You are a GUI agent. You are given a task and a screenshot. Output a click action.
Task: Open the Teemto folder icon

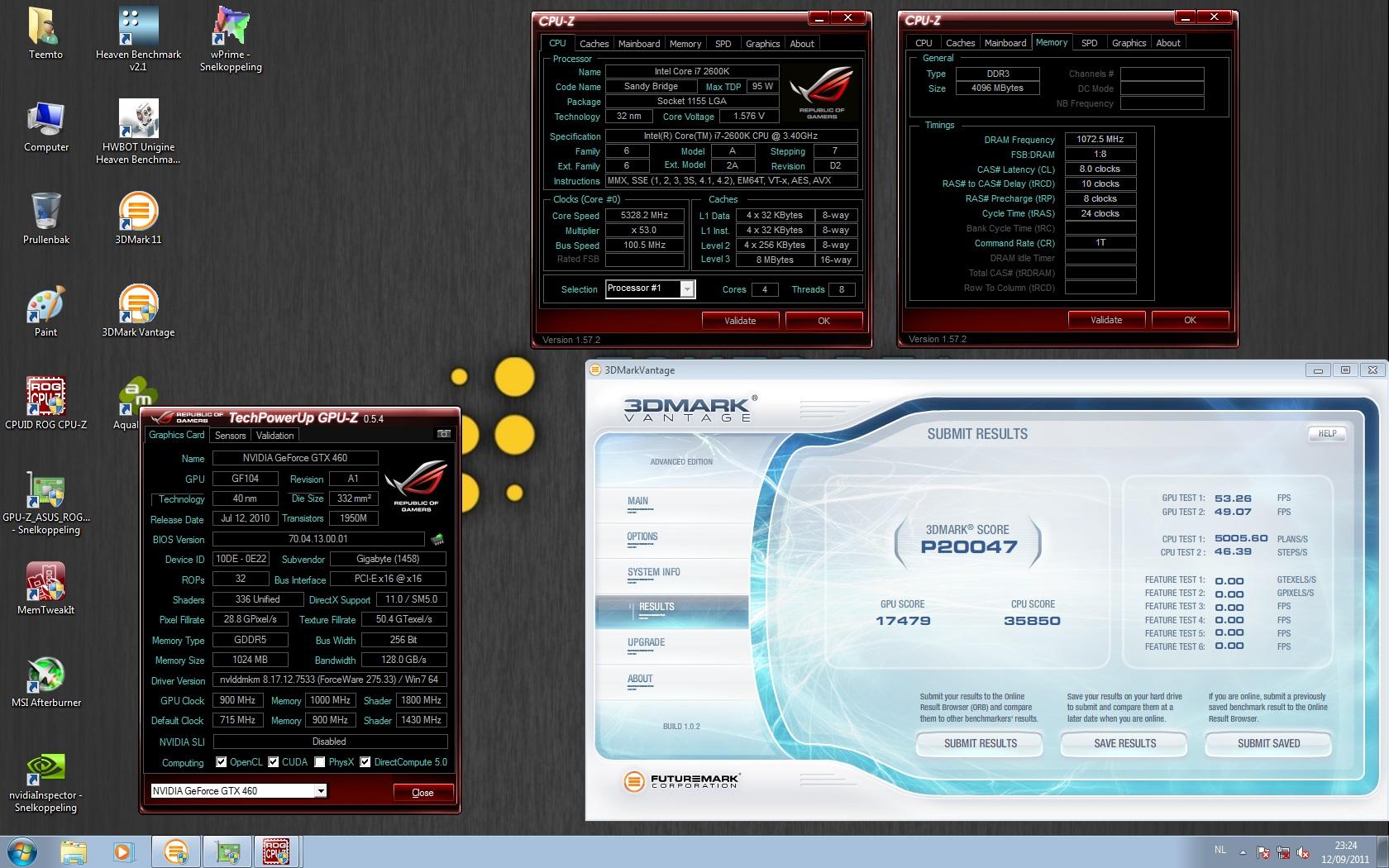[45, 34]
